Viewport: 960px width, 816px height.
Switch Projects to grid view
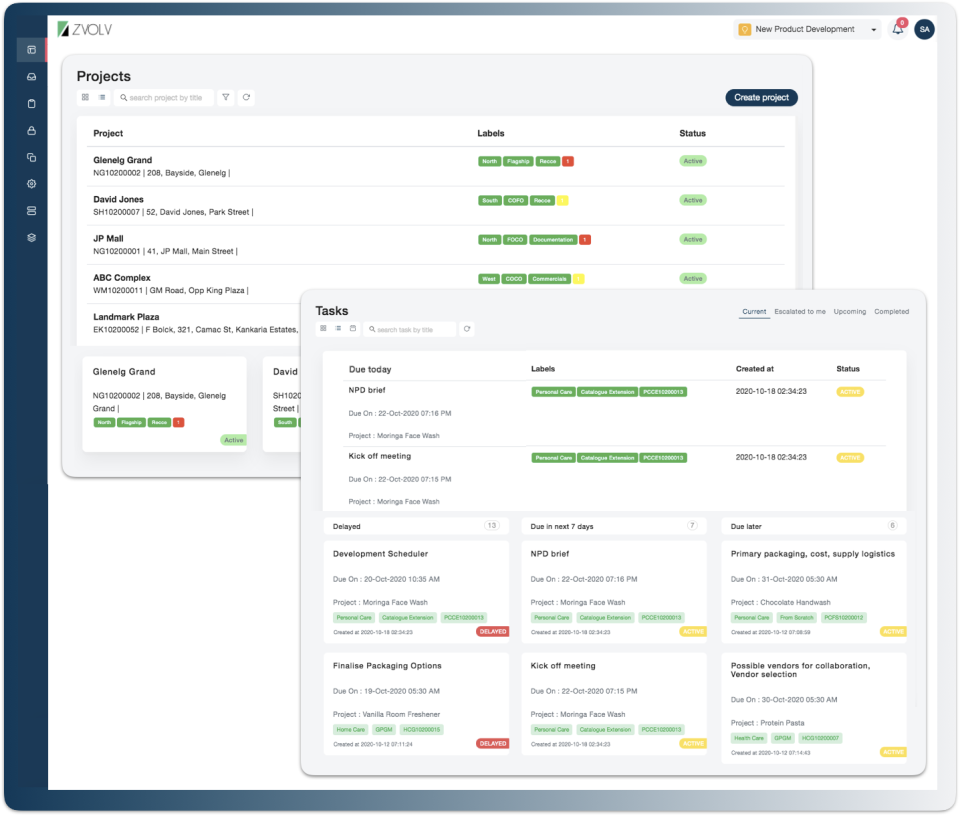86,97
